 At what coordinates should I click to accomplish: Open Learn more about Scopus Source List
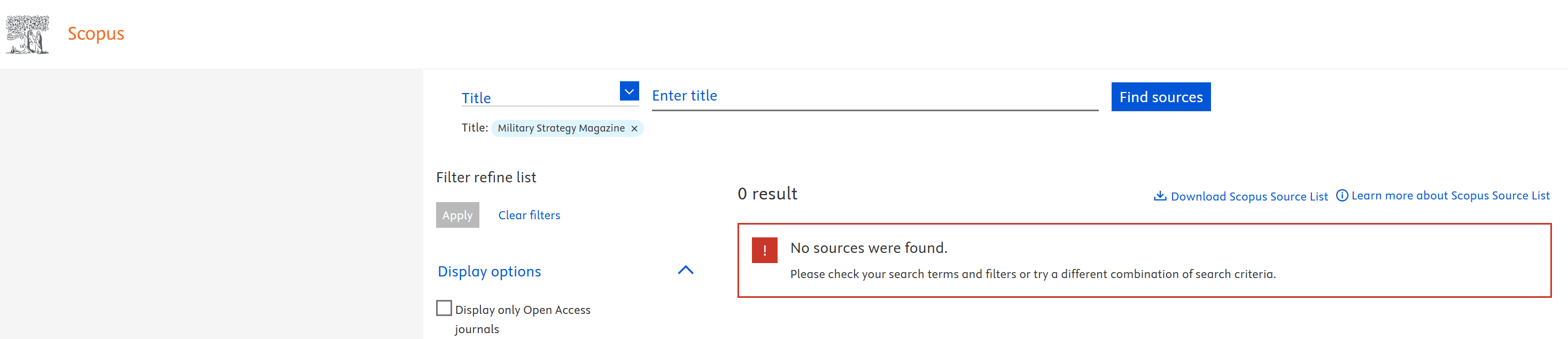coord(1450,195)
